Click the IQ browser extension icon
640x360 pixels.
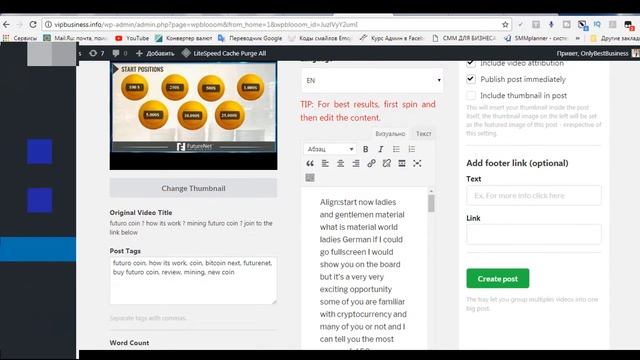click(597, 24)
